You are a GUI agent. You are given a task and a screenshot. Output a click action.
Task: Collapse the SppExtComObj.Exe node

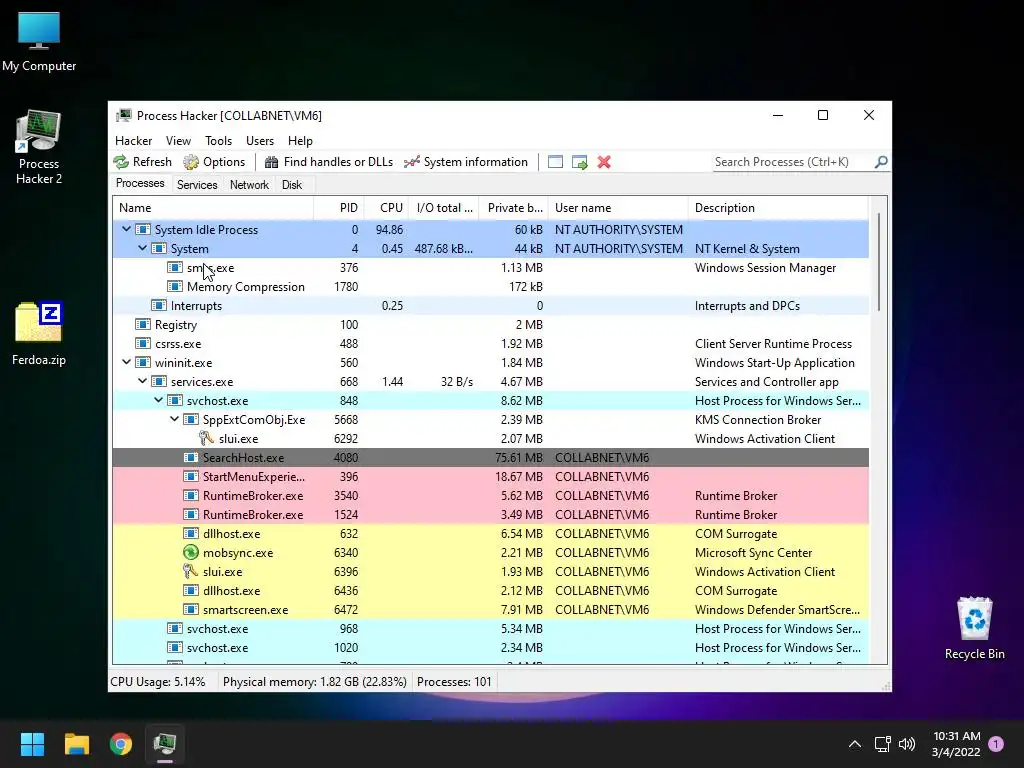[x=174, y=419]
